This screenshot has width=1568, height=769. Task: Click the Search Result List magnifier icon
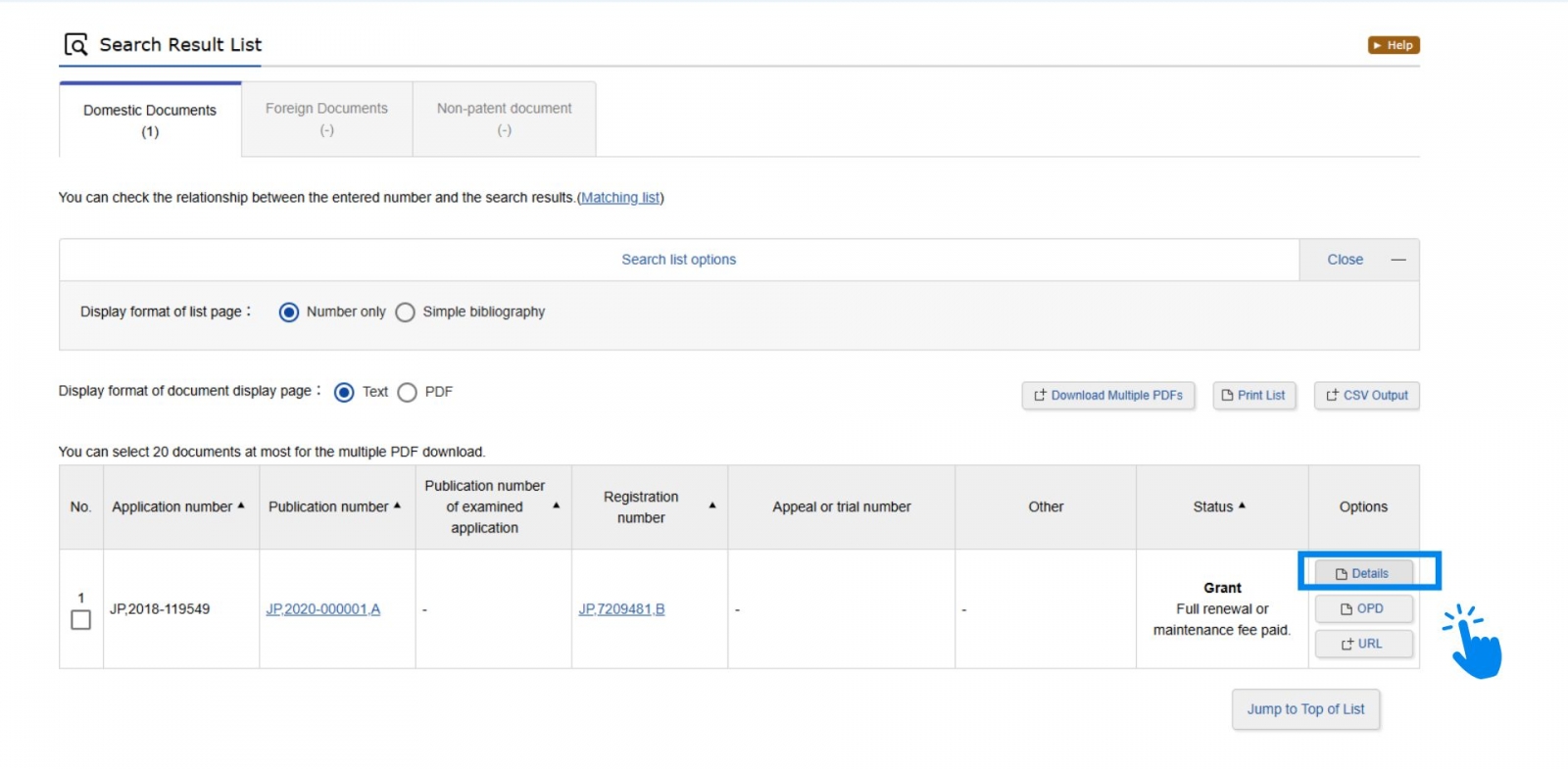point(75,45)
